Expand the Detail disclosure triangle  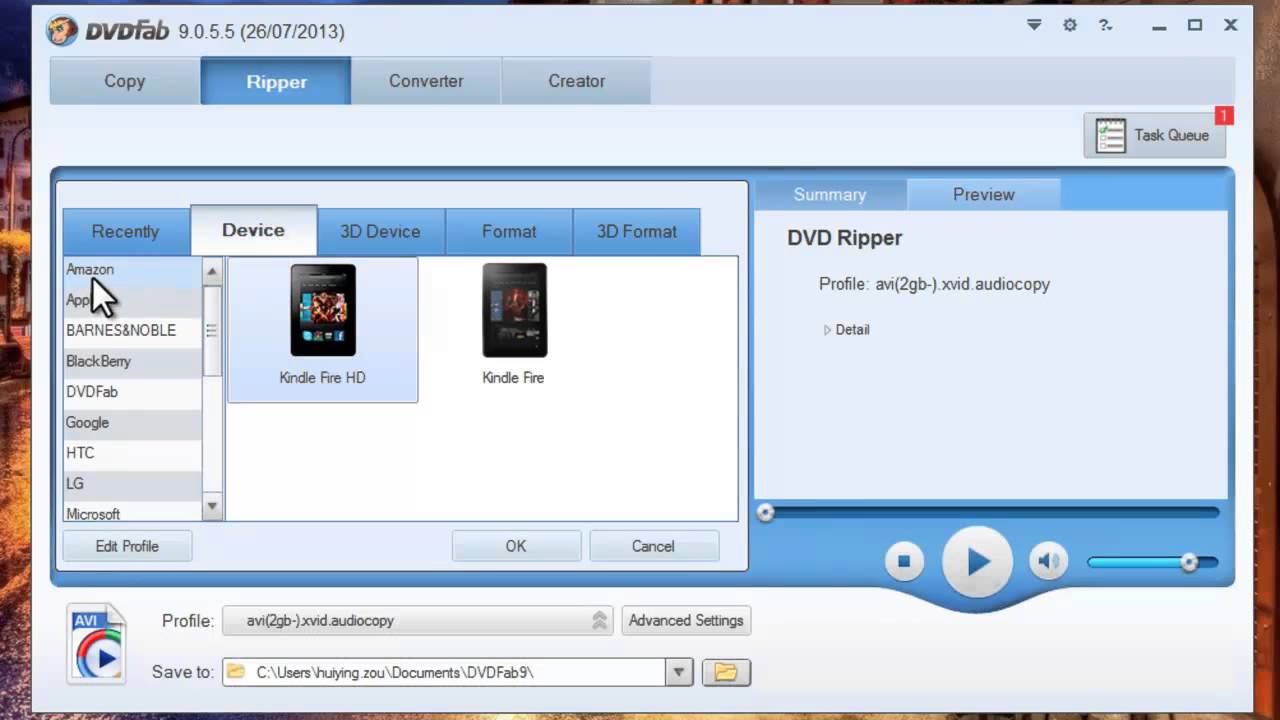(827, 330)
